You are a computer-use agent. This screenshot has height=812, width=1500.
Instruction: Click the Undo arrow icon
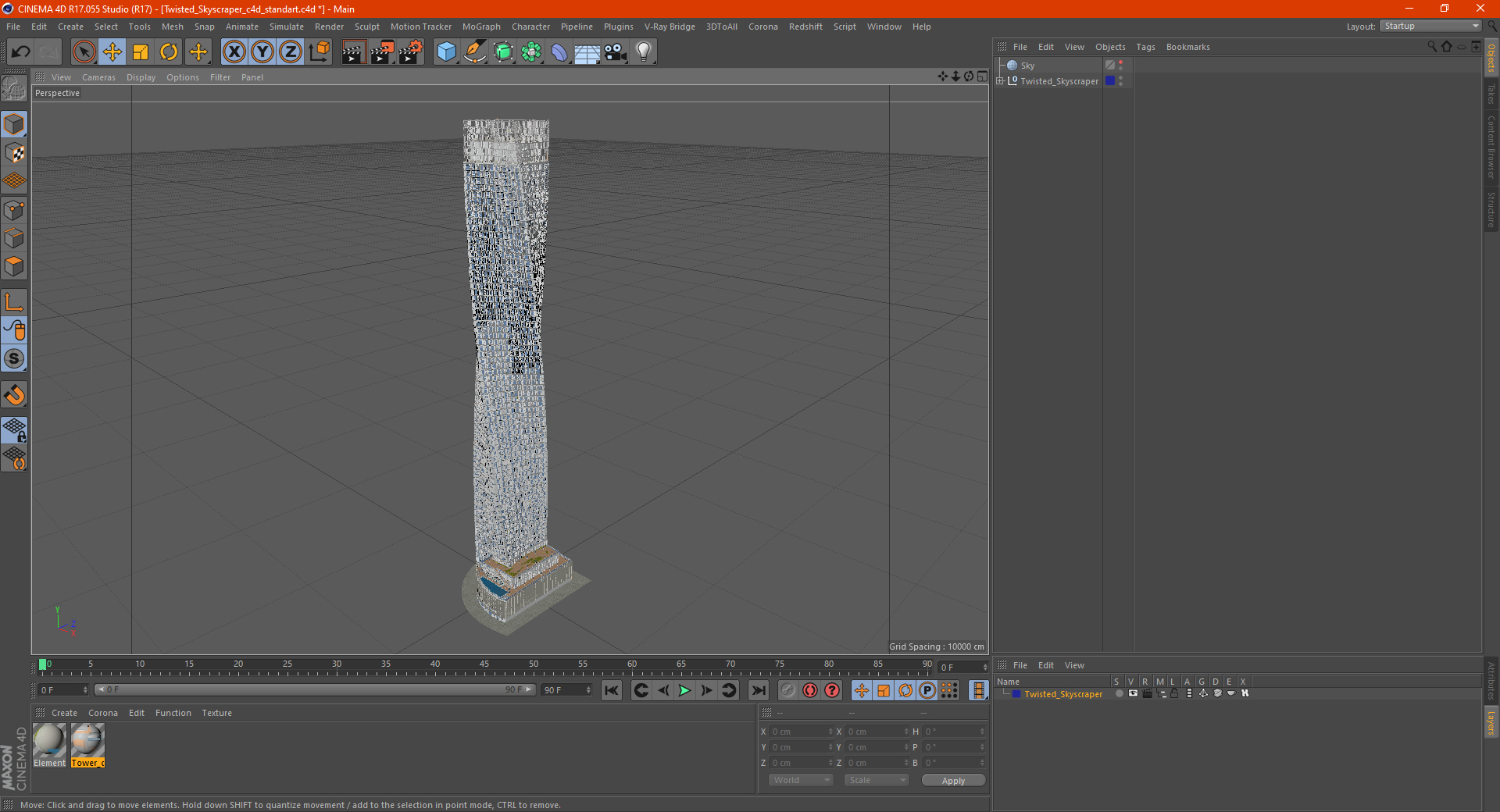pyautogui.click(x=21, y=52)
